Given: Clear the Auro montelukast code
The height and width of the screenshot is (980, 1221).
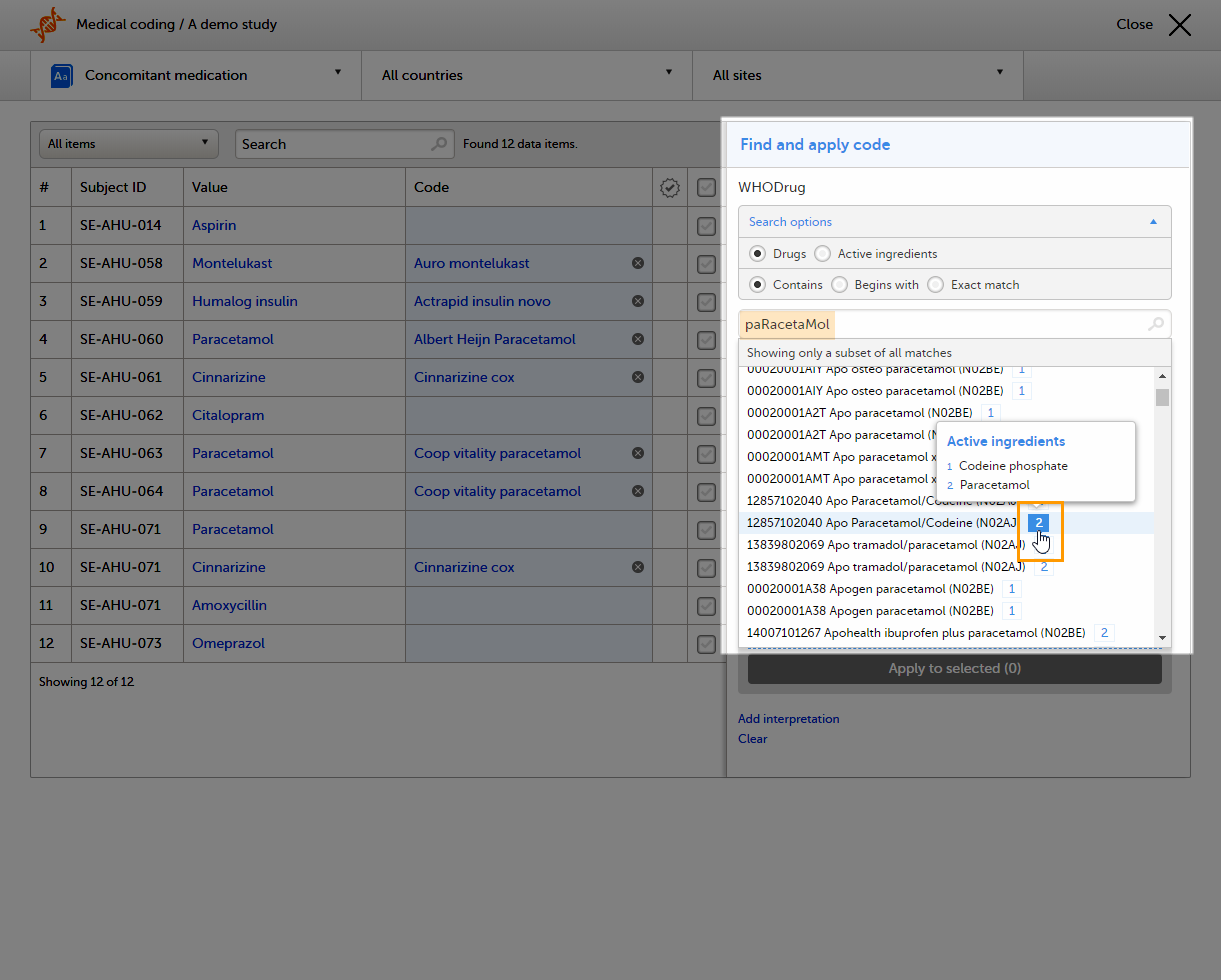Looking at the screenshot, I should point(637,263).
